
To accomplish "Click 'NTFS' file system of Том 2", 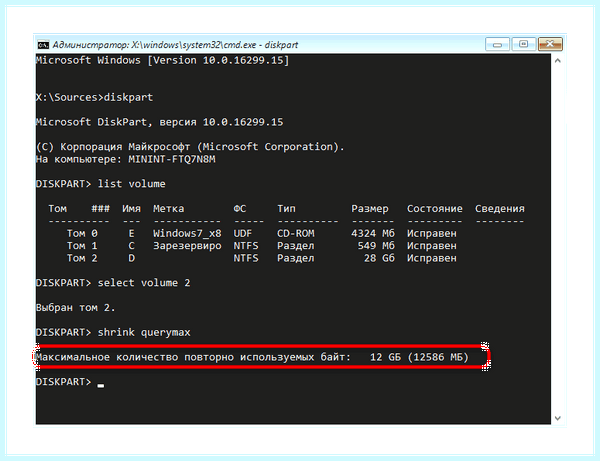I will point(246,258).
